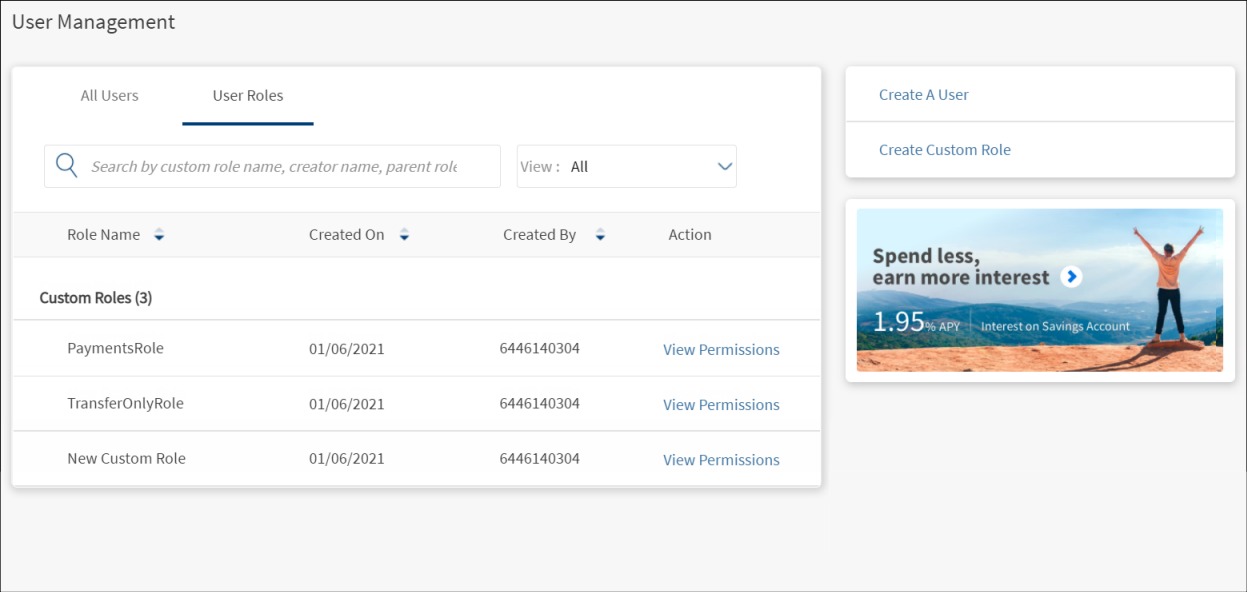
Task: Click the View dropdown chevron
Action: [x=725, y=167]
